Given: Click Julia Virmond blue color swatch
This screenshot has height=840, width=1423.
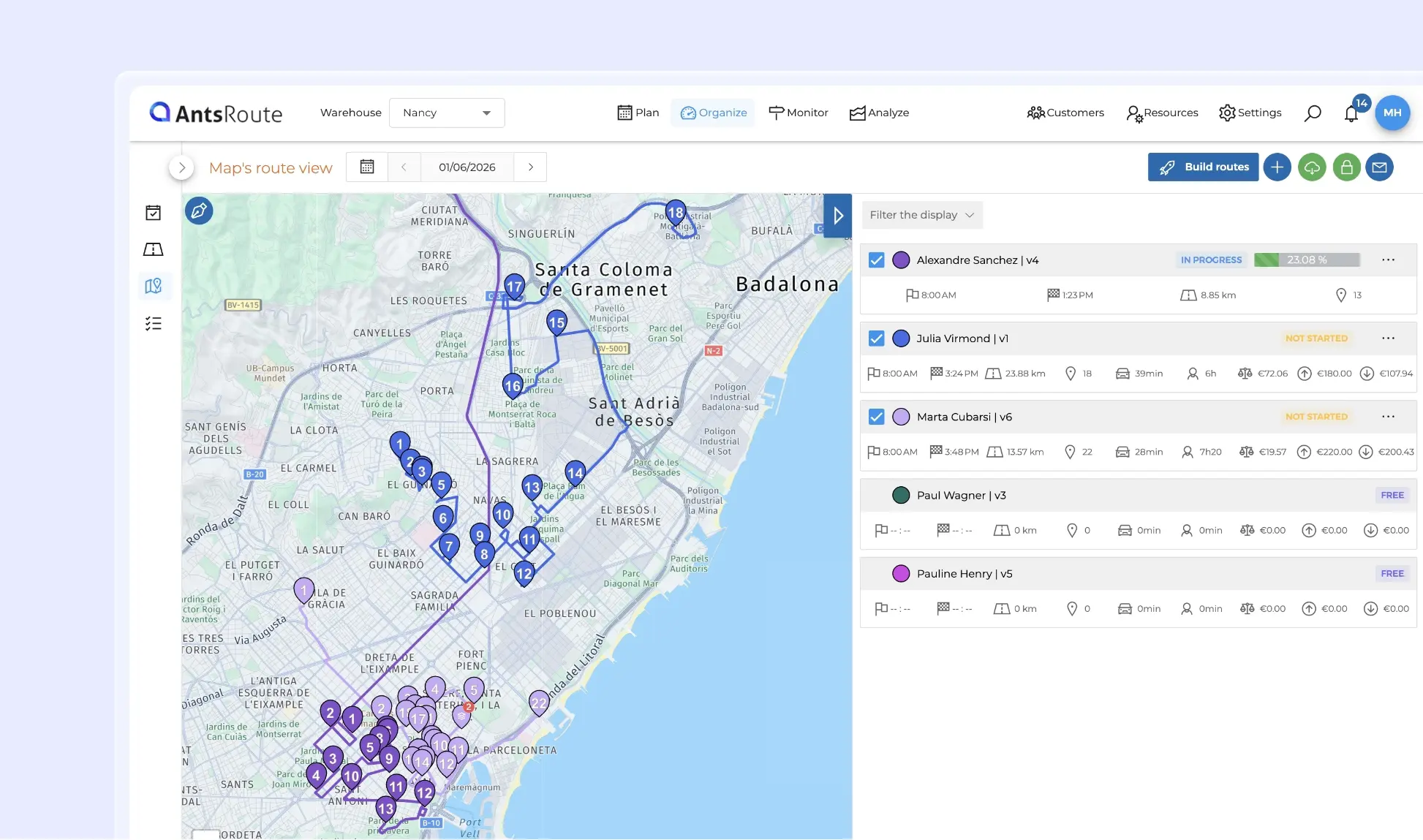Looking at the screenshot, I should tap(901, 338).
